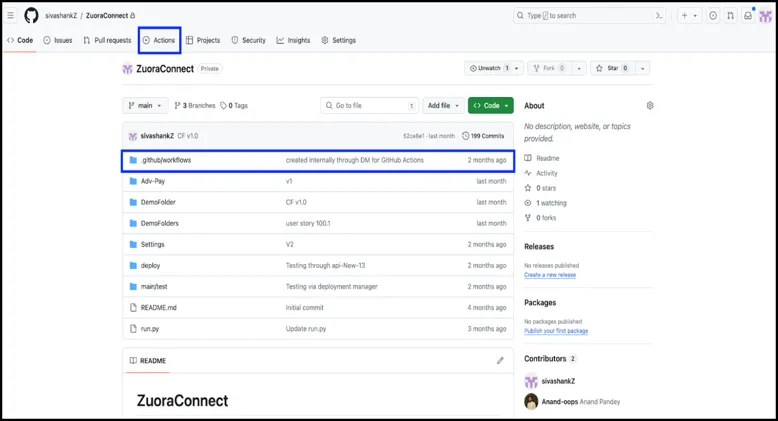Open Anand-oops contributor profile
The height and width of the screenshot is (421, 778).
(560, 402)
